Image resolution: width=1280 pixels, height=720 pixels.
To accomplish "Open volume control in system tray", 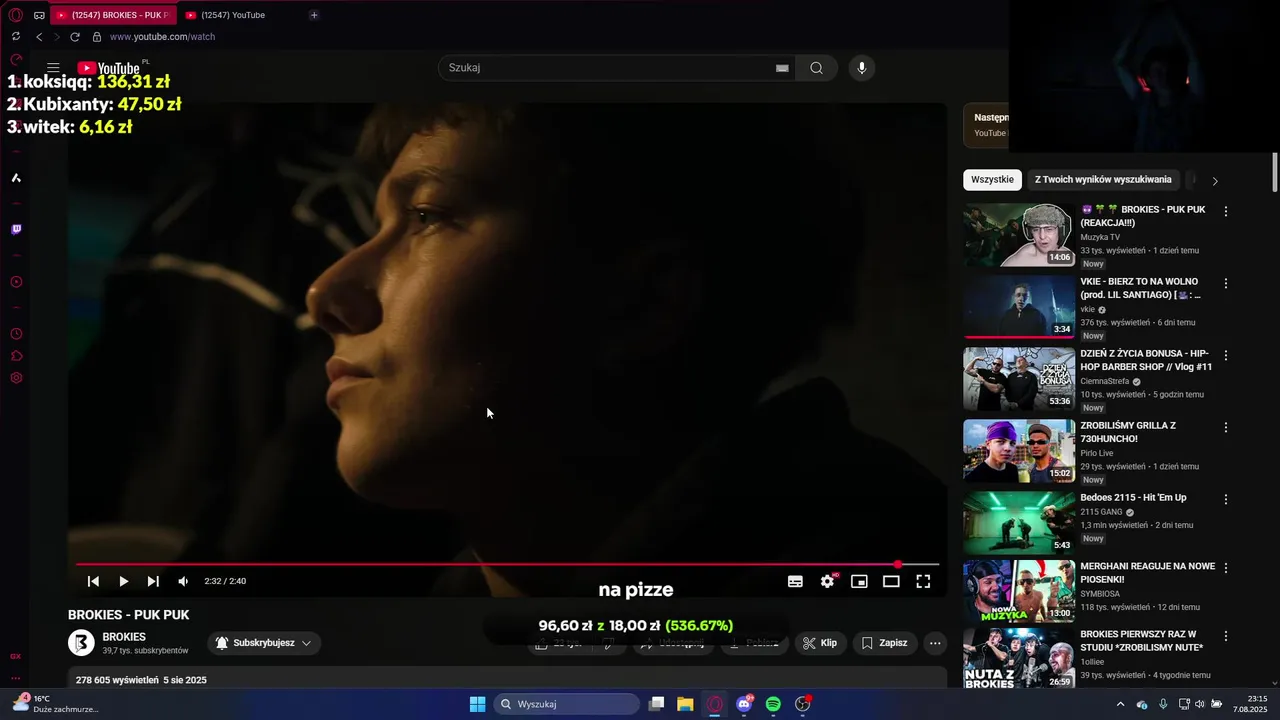I will (1200, 704).
